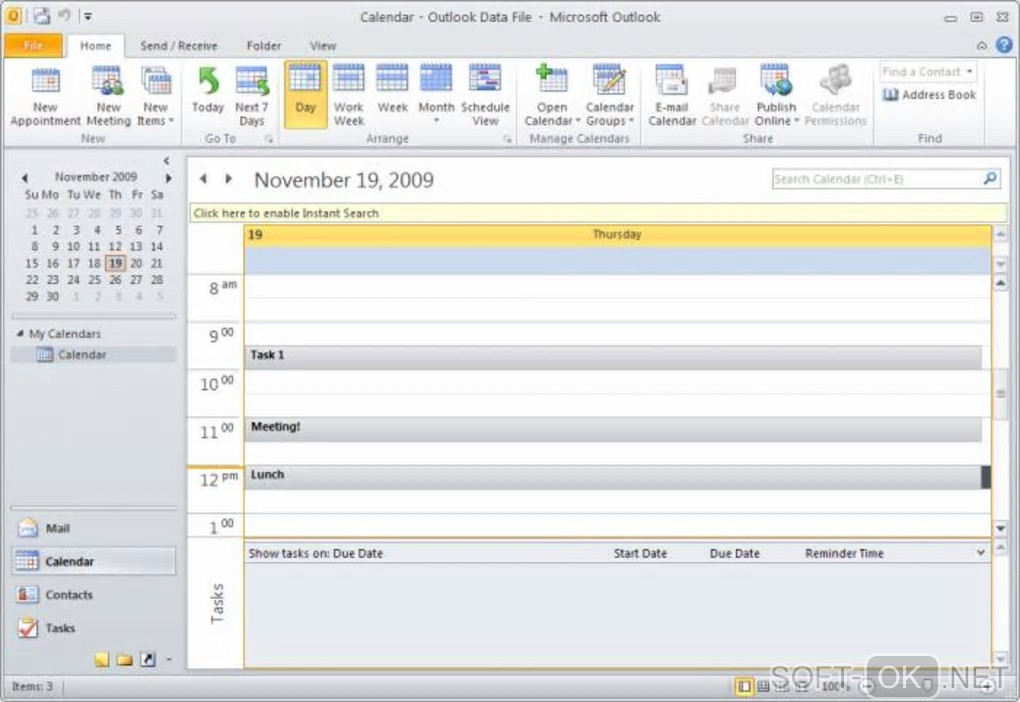
Task: Click the Send/Receive quick access icon
Action: [x=42, y=16]
